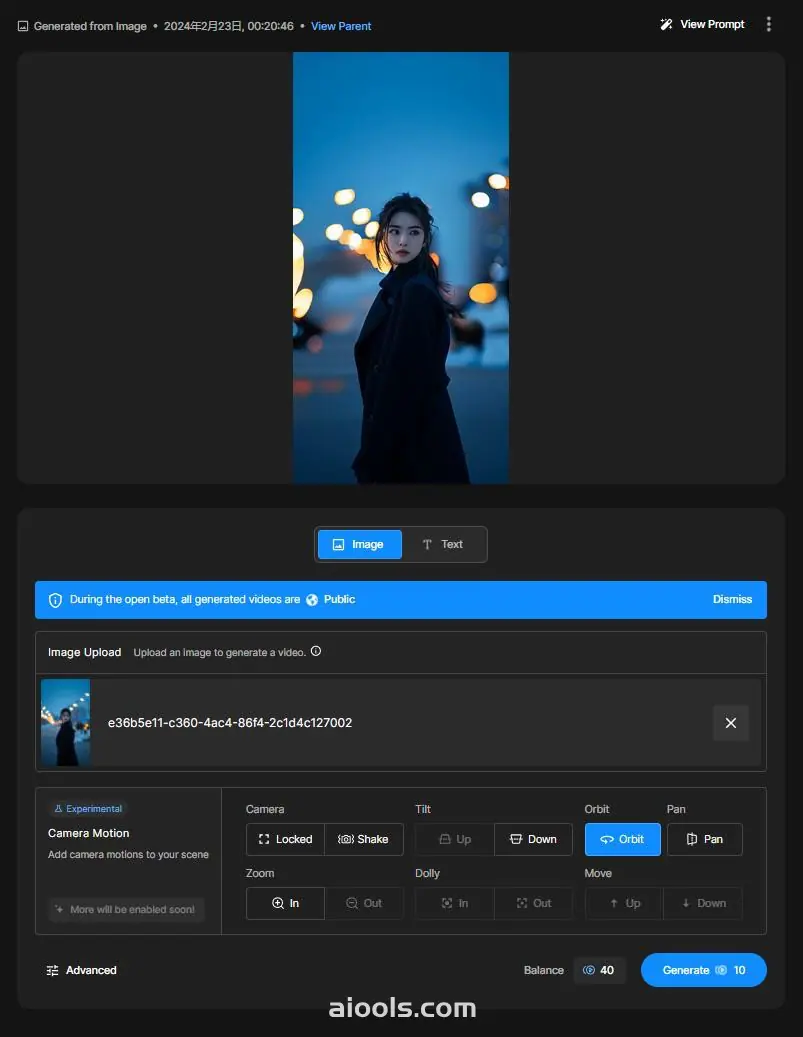Select the Image tab
The height and width of the screenshot is (1037, 803).
coord(359,545)
